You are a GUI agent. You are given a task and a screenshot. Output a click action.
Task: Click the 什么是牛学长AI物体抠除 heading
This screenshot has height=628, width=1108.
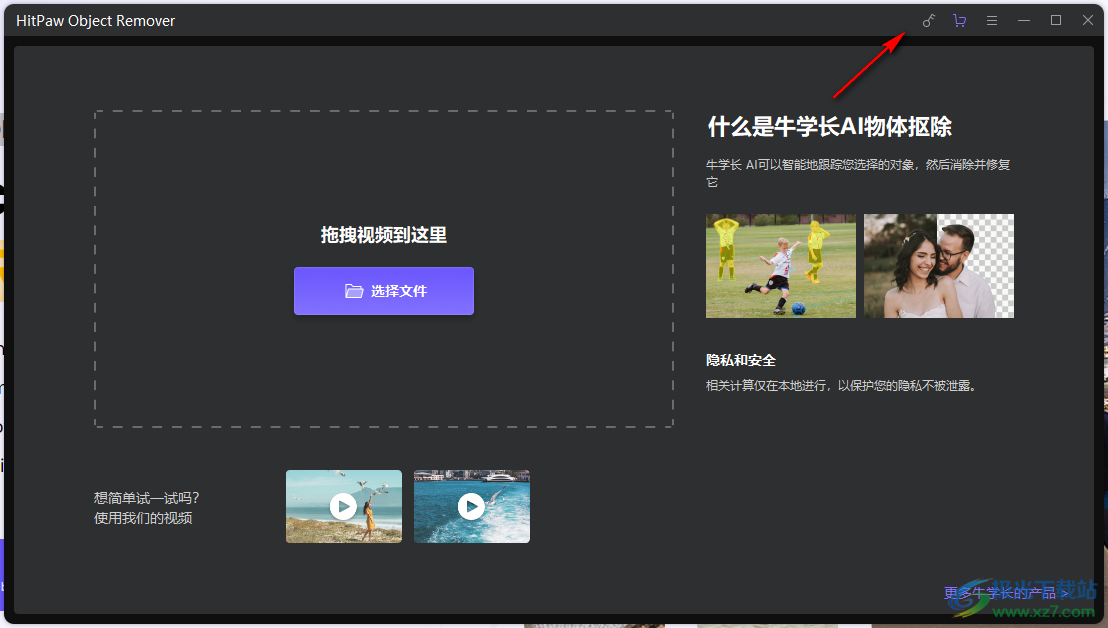coord(830,127)
